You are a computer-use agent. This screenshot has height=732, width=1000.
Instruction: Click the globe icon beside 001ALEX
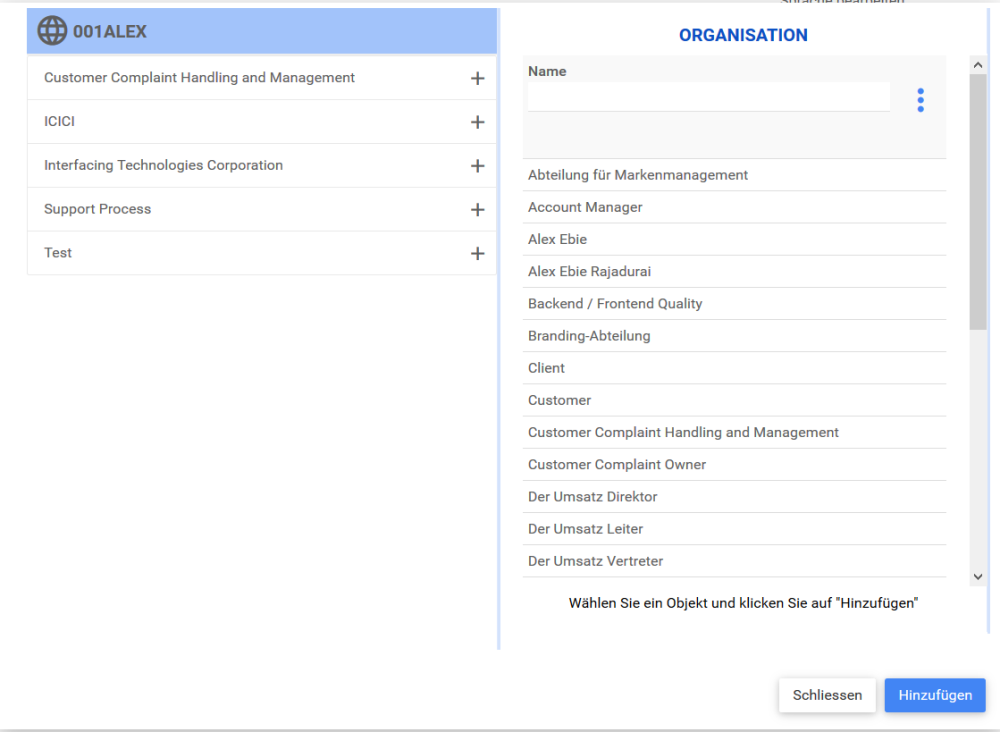tap(52, 31)
